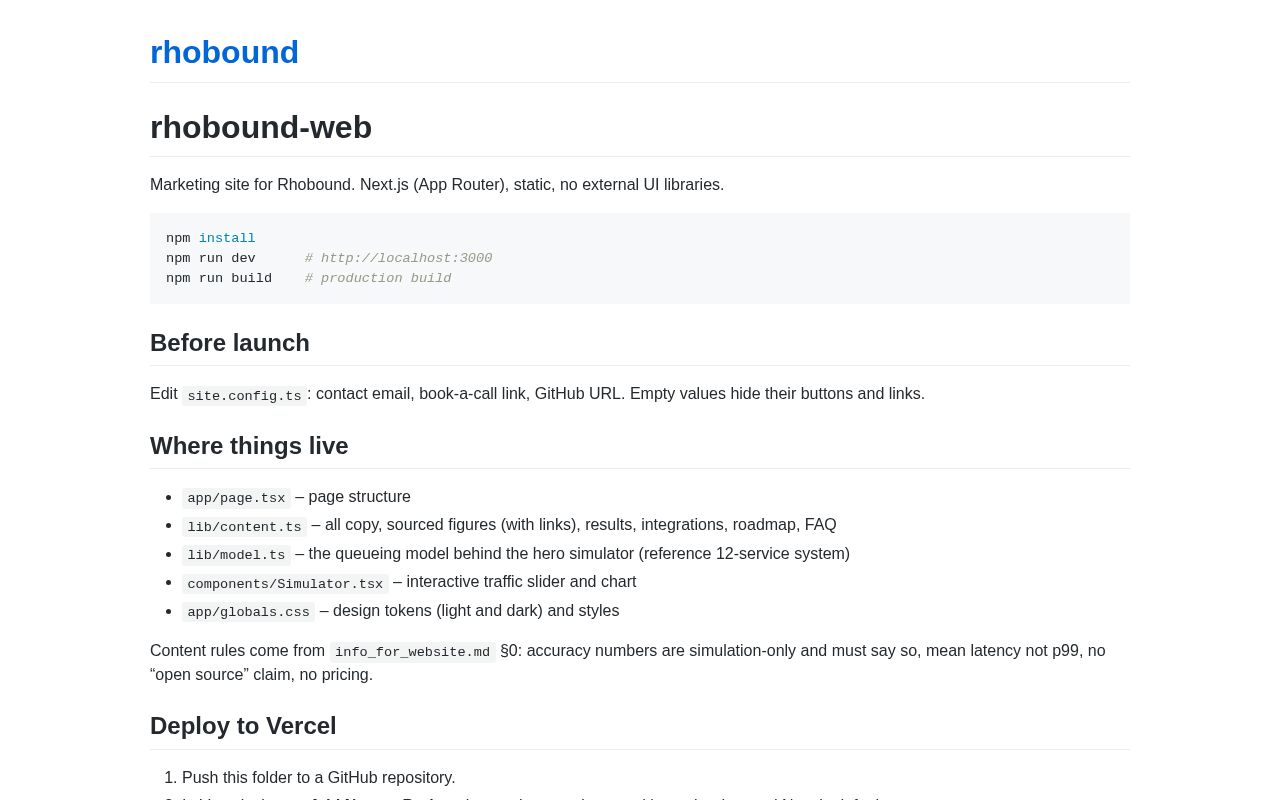Click the Marketing site for Rhobound description
1280x800 pixels.
[x=437, y=185]
